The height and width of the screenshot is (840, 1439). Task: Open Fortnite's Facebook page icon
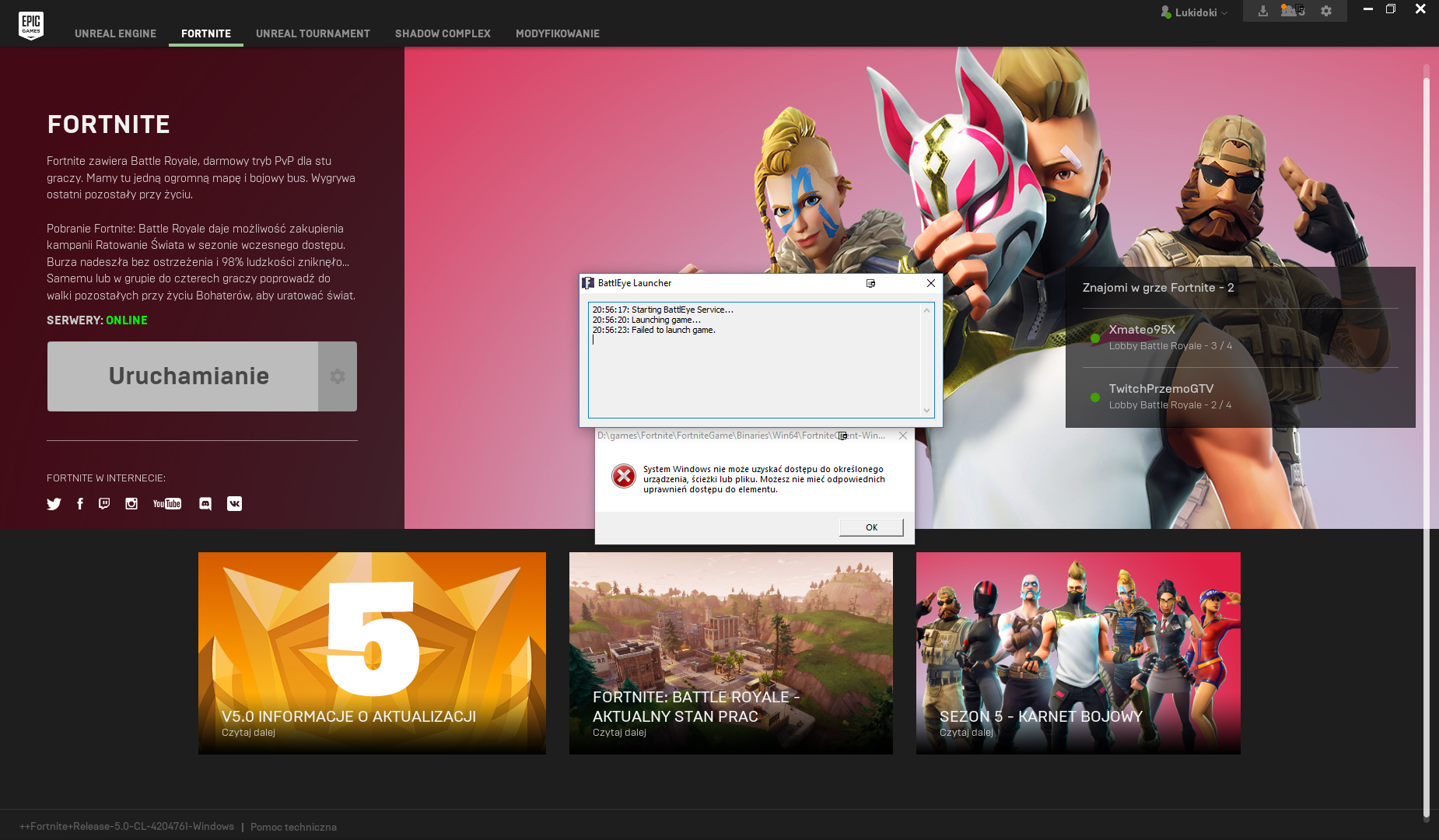(79, 504)
